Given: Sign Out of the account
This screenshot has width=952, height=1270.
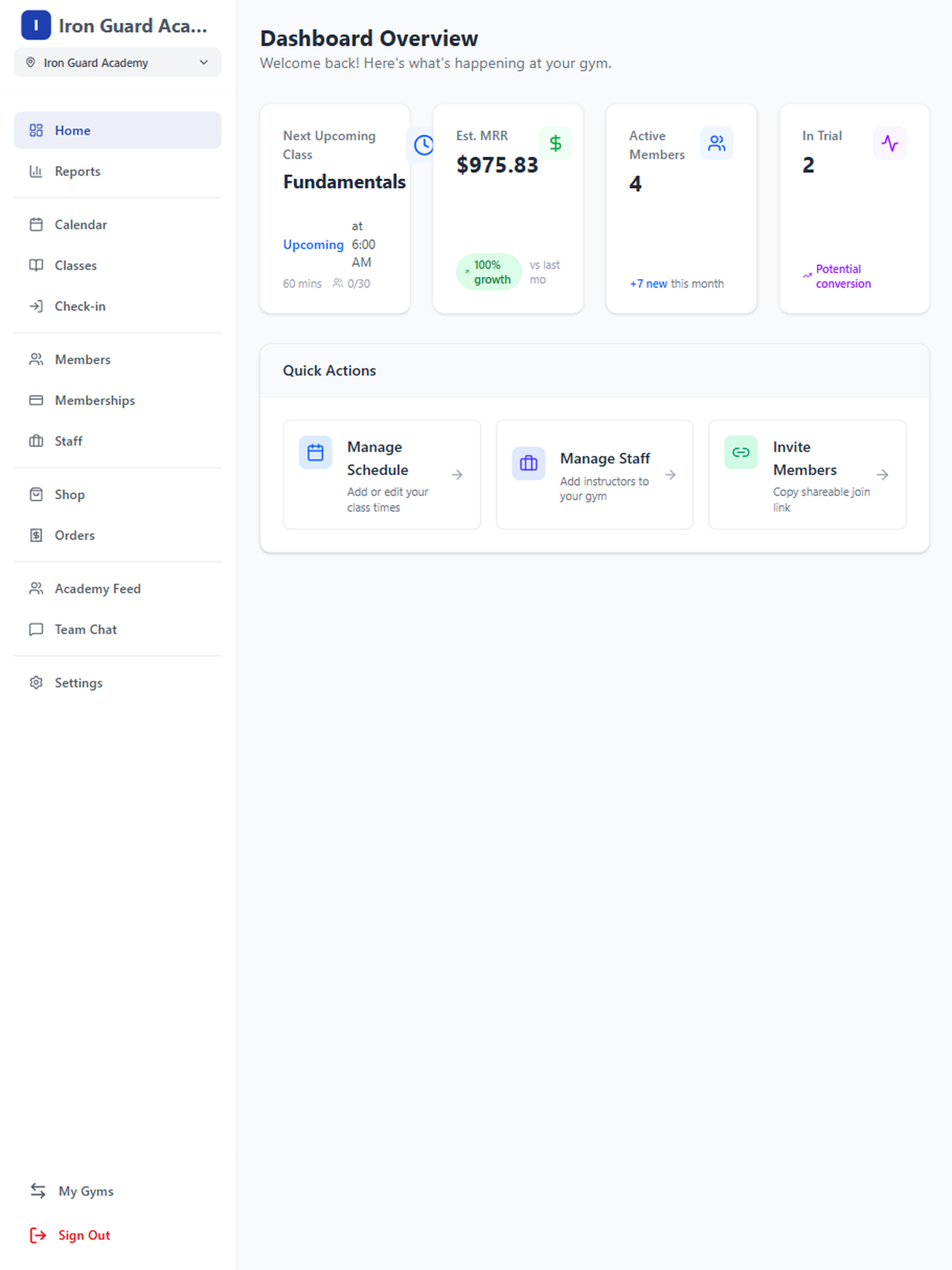Looking at the screenshot, I should click(117, 1235).
